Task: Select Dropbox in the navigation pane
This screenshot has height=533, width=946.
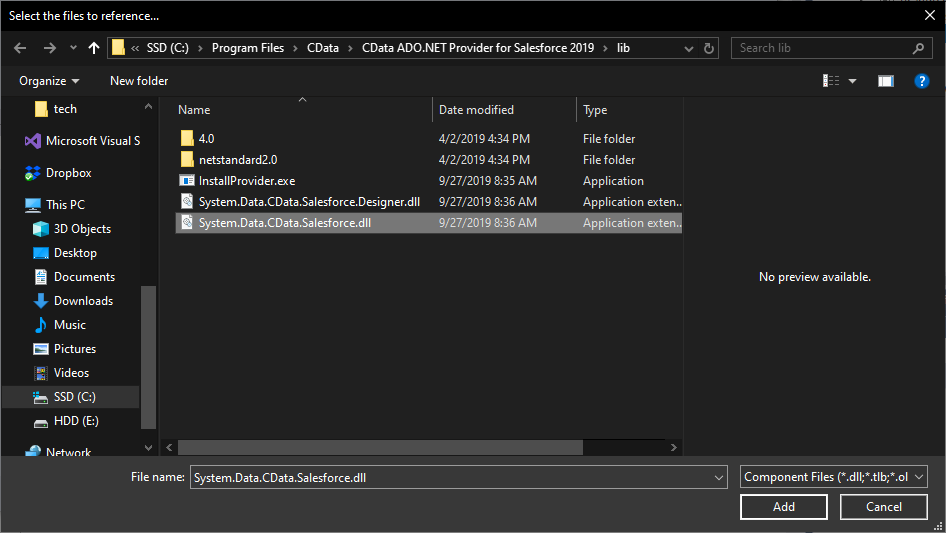Action: (x=68, y=173)
